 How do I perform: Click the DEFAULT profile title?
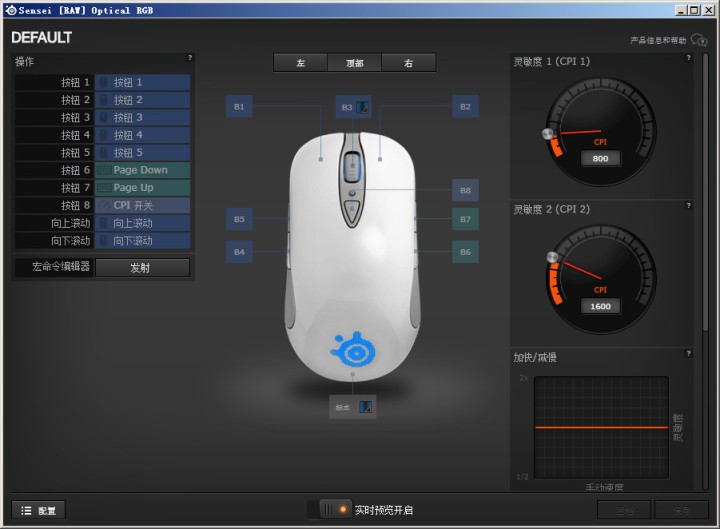point(41,38)
